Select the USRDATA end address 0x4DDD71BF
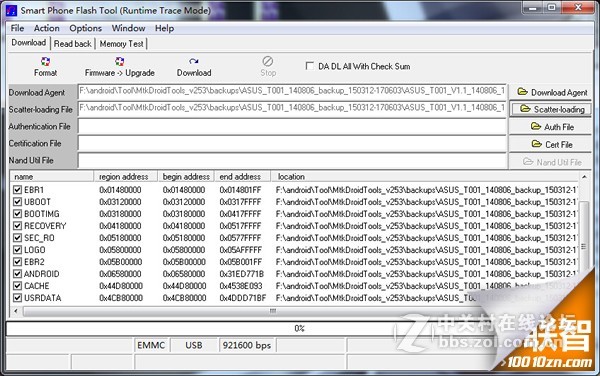600x376 pixels. [243, 298]
